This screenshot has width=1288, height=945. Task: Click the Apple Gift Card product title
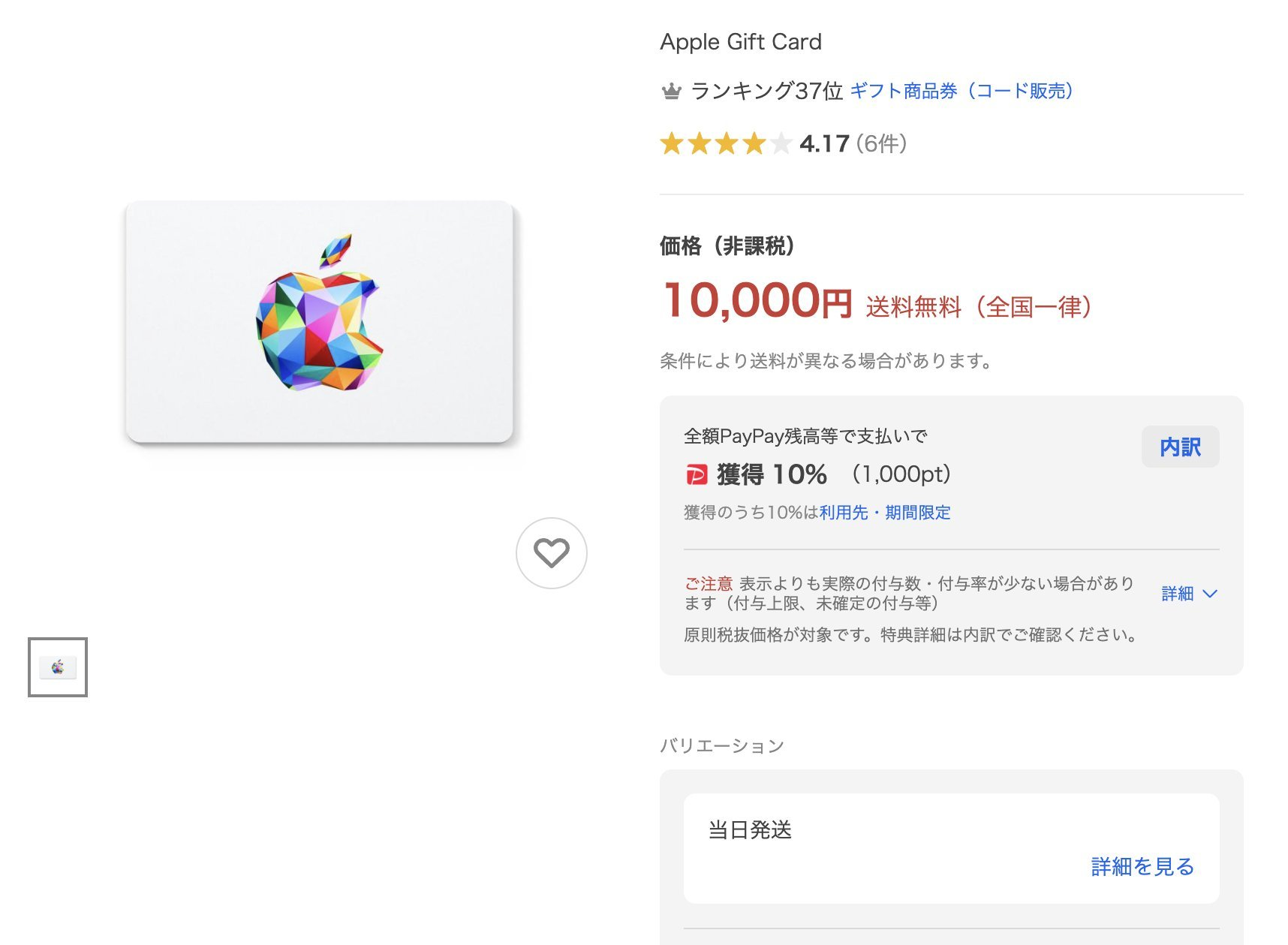741,42
